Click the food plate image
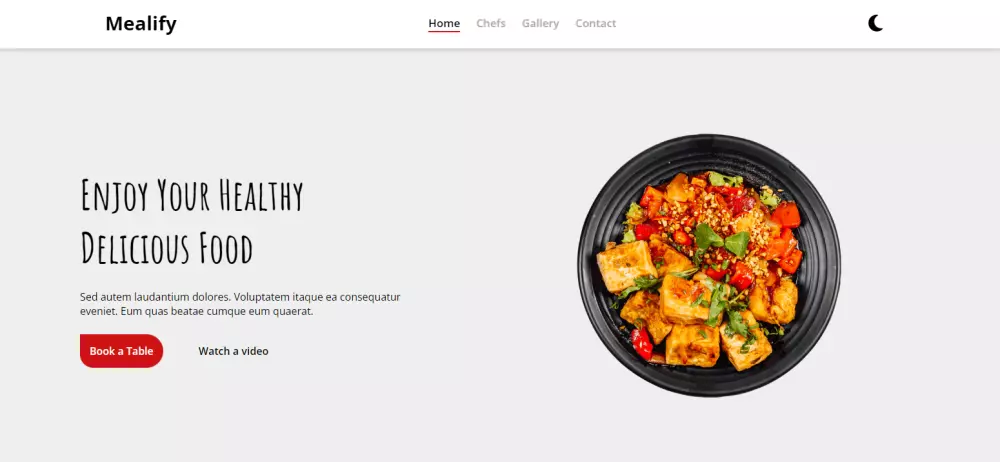The image size is (1000, 462). tap(709, 265)
